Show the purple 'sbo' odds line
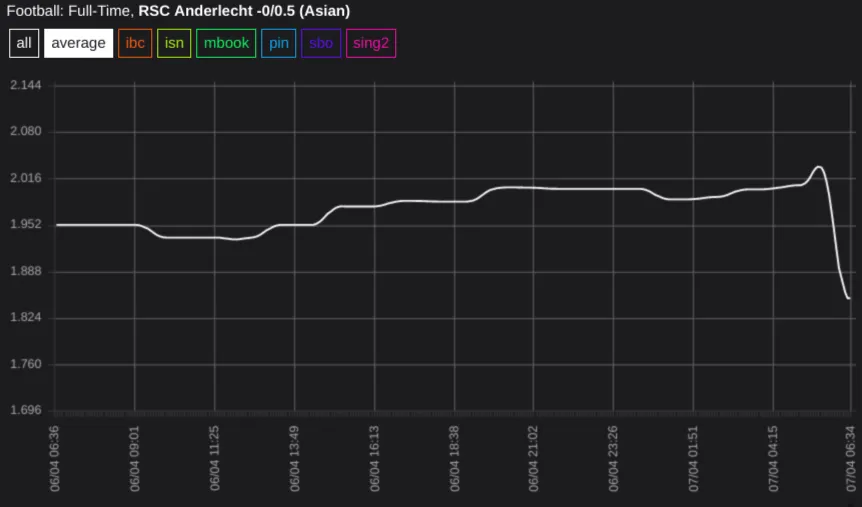862x507 pixels. click(x=321, y=43)
